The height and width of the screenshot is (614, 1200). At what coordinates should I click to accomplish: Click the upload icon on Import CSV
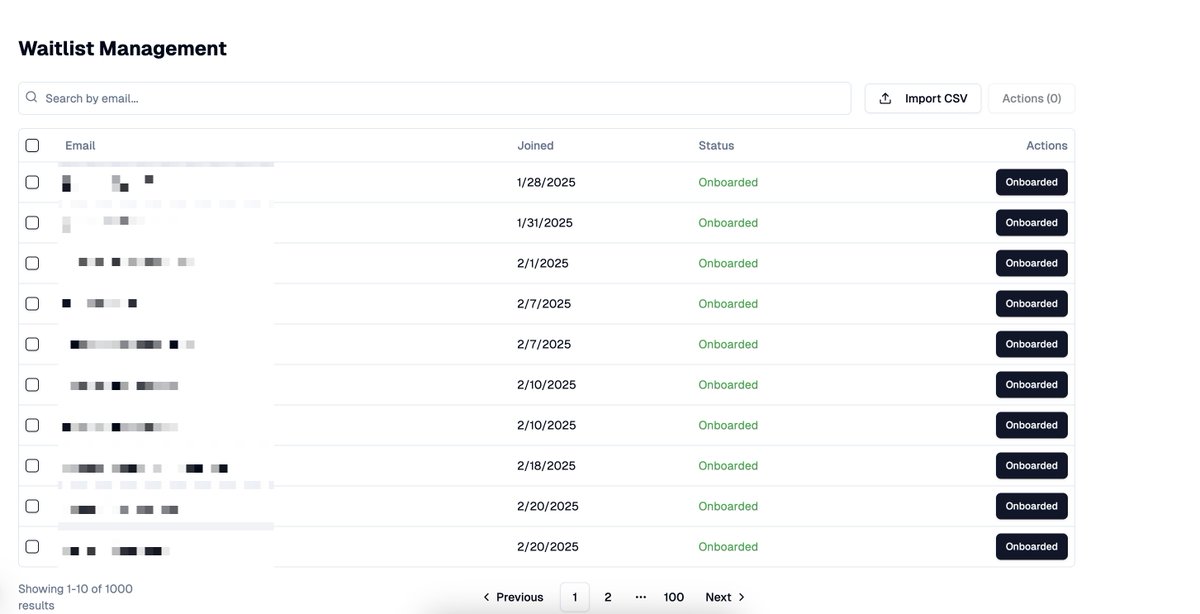(885, 98)
